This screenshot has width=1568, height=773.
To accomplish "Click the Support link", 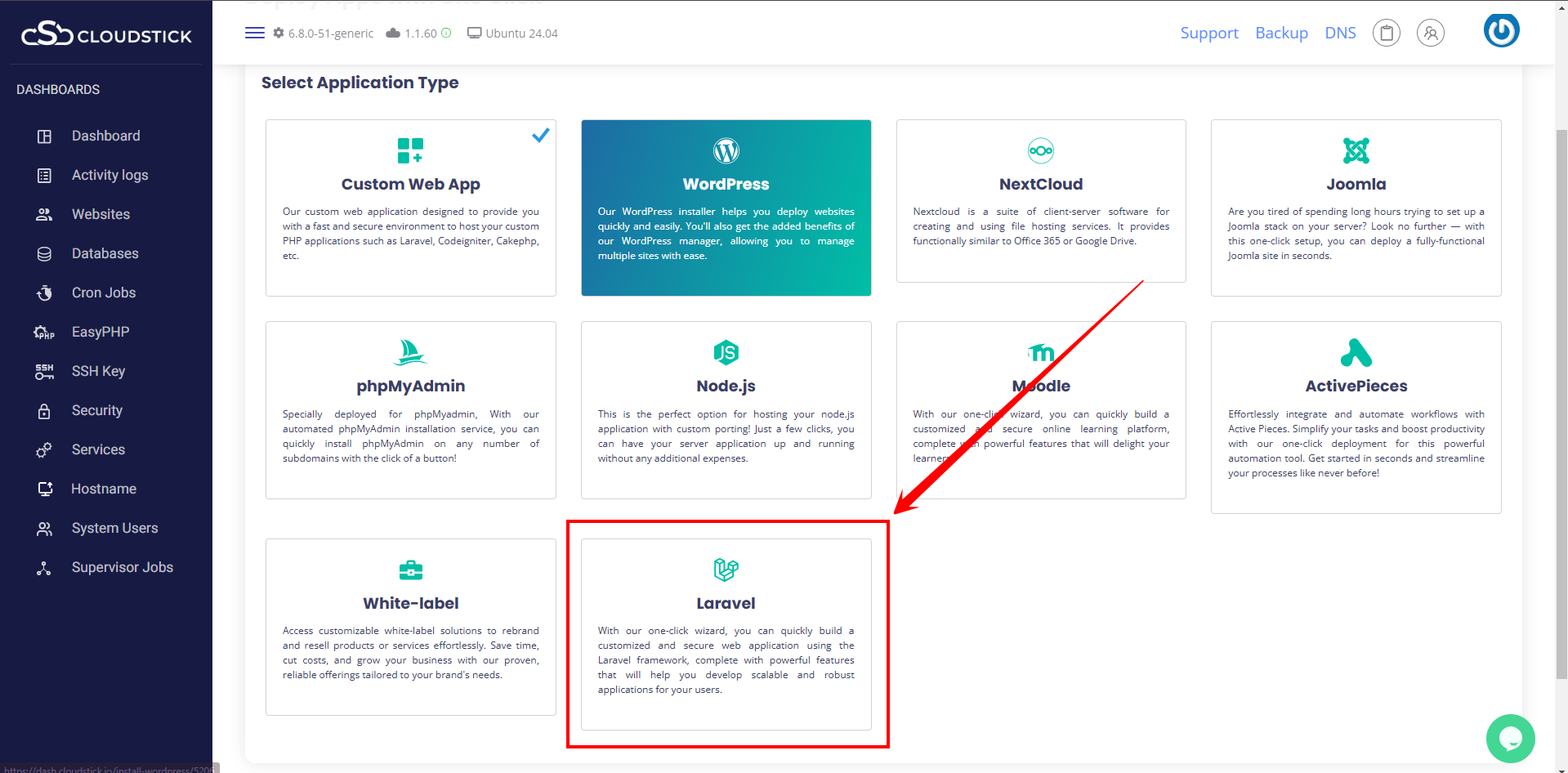I will coord(1208,33).
